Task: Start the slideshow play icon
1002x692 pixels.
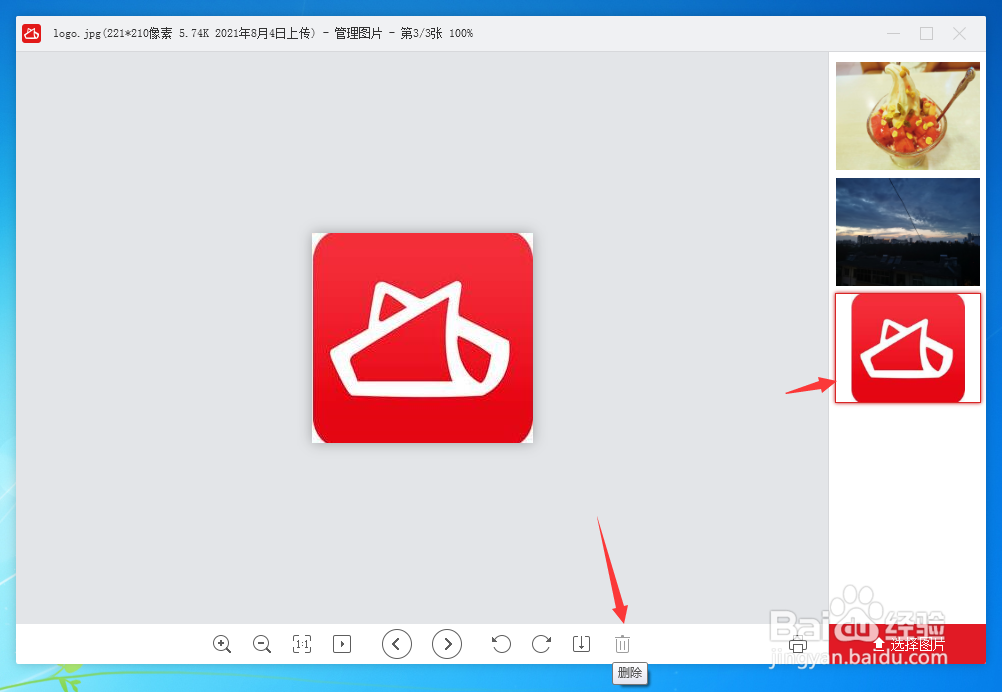Action: 342,643
